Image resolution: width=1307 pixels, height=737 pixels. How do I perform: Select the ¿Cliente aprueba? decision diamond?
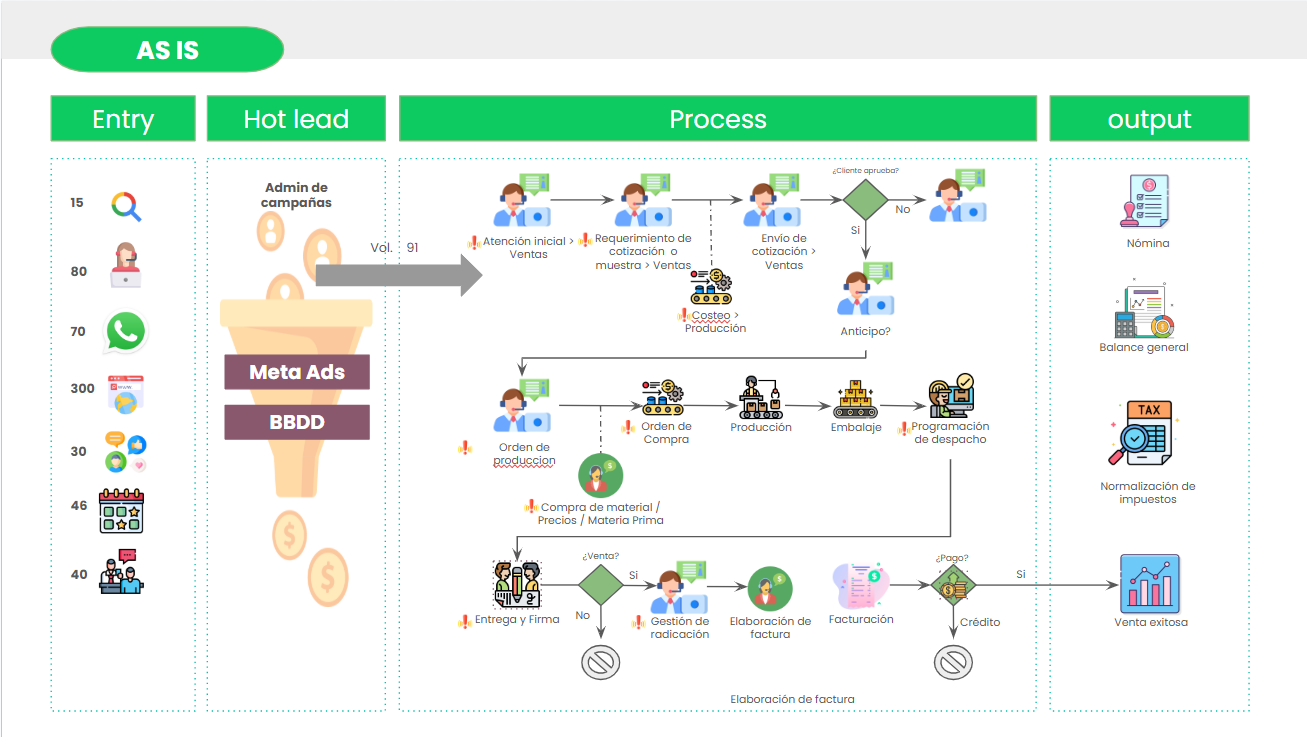click(x=864, y=199)
